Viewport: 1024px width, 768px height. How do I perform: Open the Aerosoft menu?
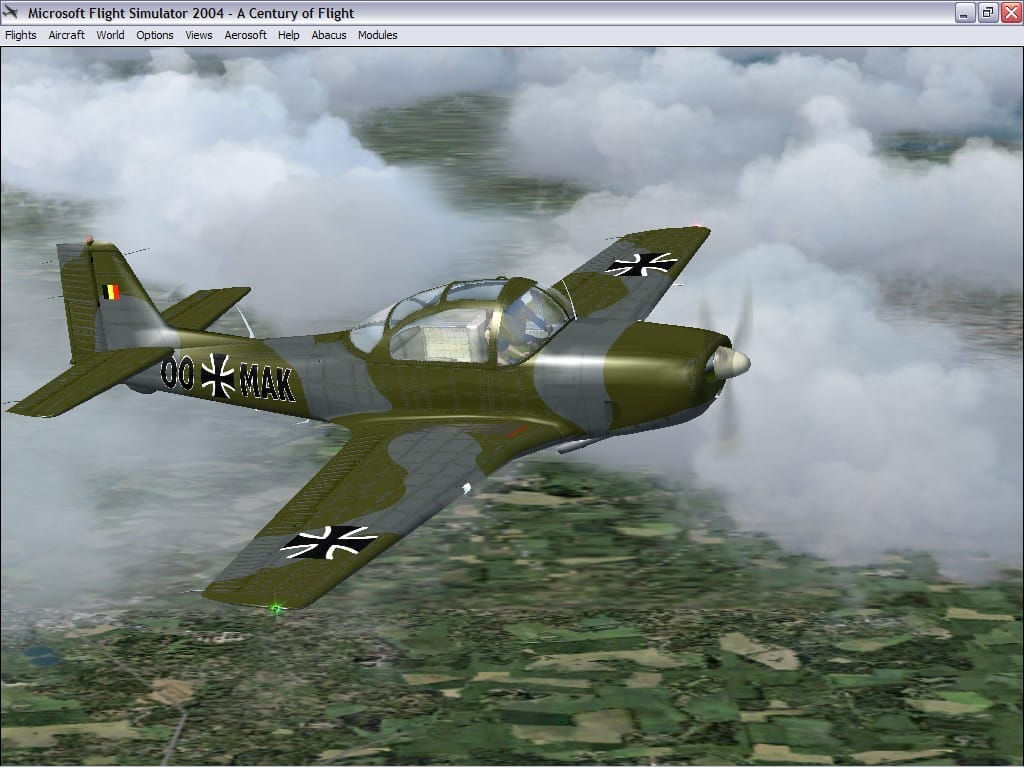point(245,35)
